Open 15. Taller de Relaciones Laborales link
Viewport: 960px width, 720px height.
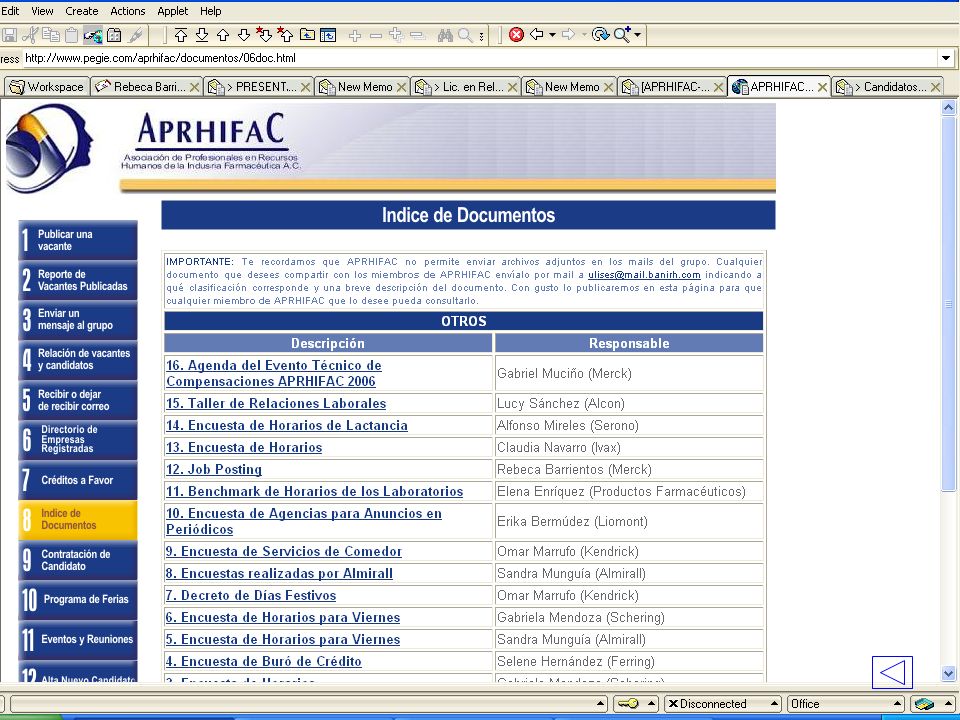coord(276,403)
